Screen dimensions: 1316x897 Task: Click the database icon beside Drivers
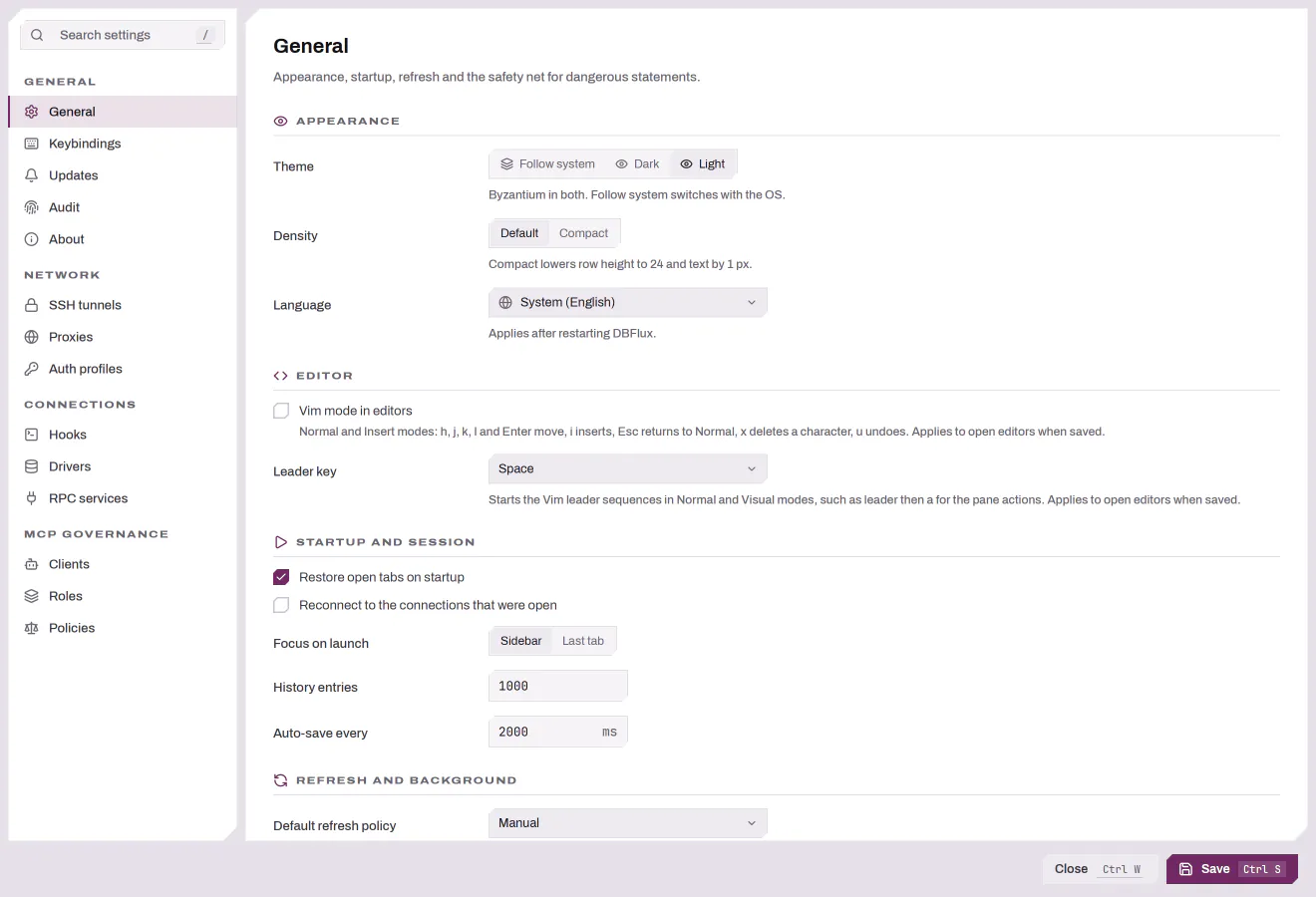click(31, 466)
